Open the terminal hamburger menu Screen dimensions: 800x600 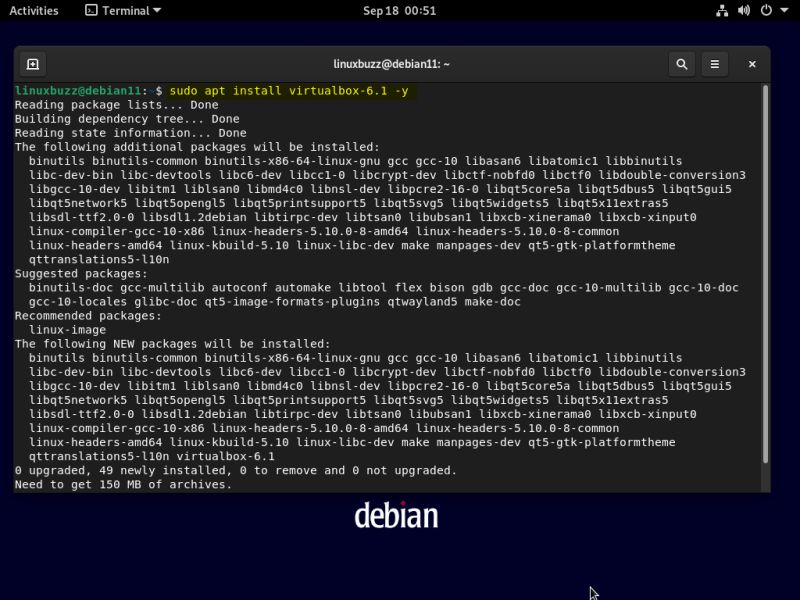coord(714,63)
